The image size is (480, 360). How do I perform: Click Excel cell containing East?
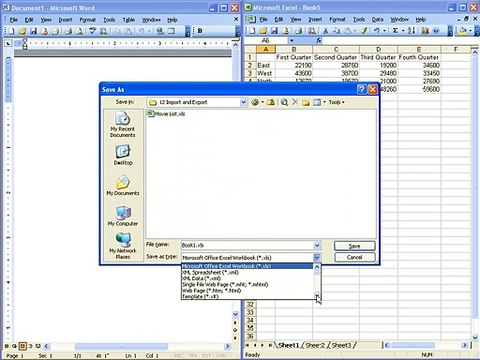click(x=266, y=65)
